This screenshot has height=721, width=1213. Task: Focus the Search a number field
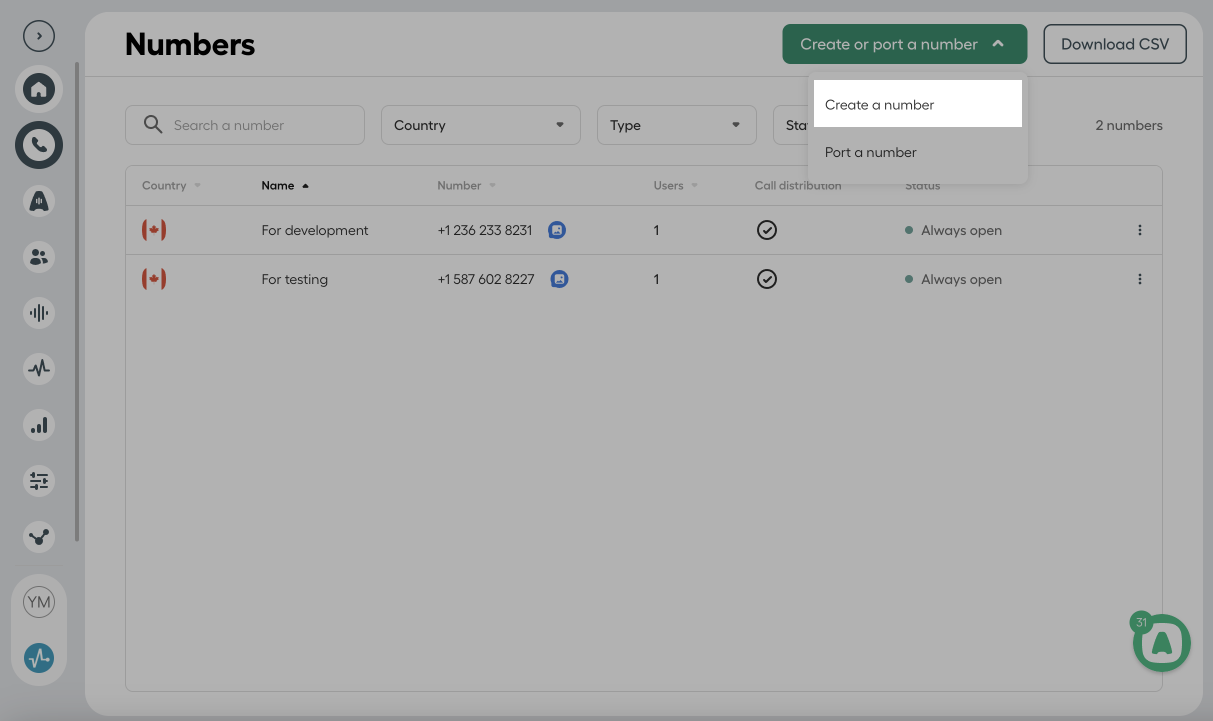click(x=245, y=125)
